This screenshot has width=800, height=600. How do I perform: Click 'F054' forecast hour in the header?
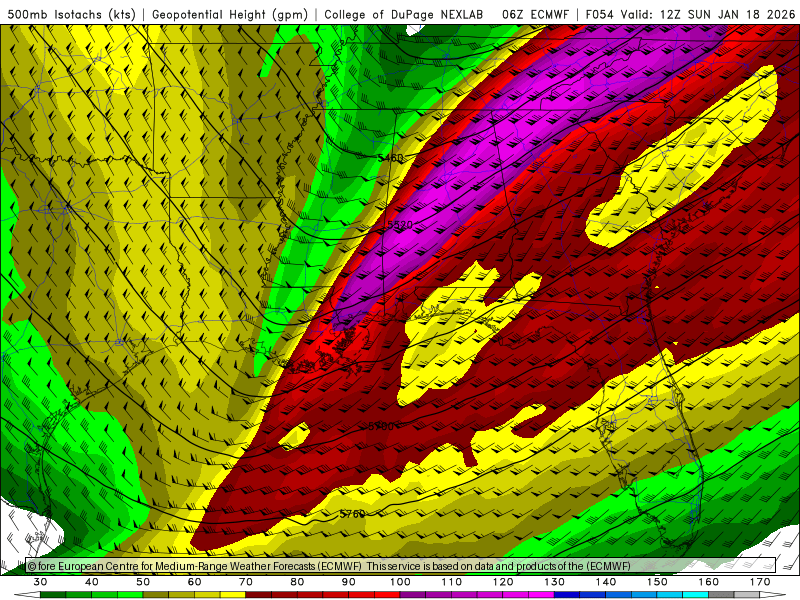pyautogui.click(x=599, y=14)
